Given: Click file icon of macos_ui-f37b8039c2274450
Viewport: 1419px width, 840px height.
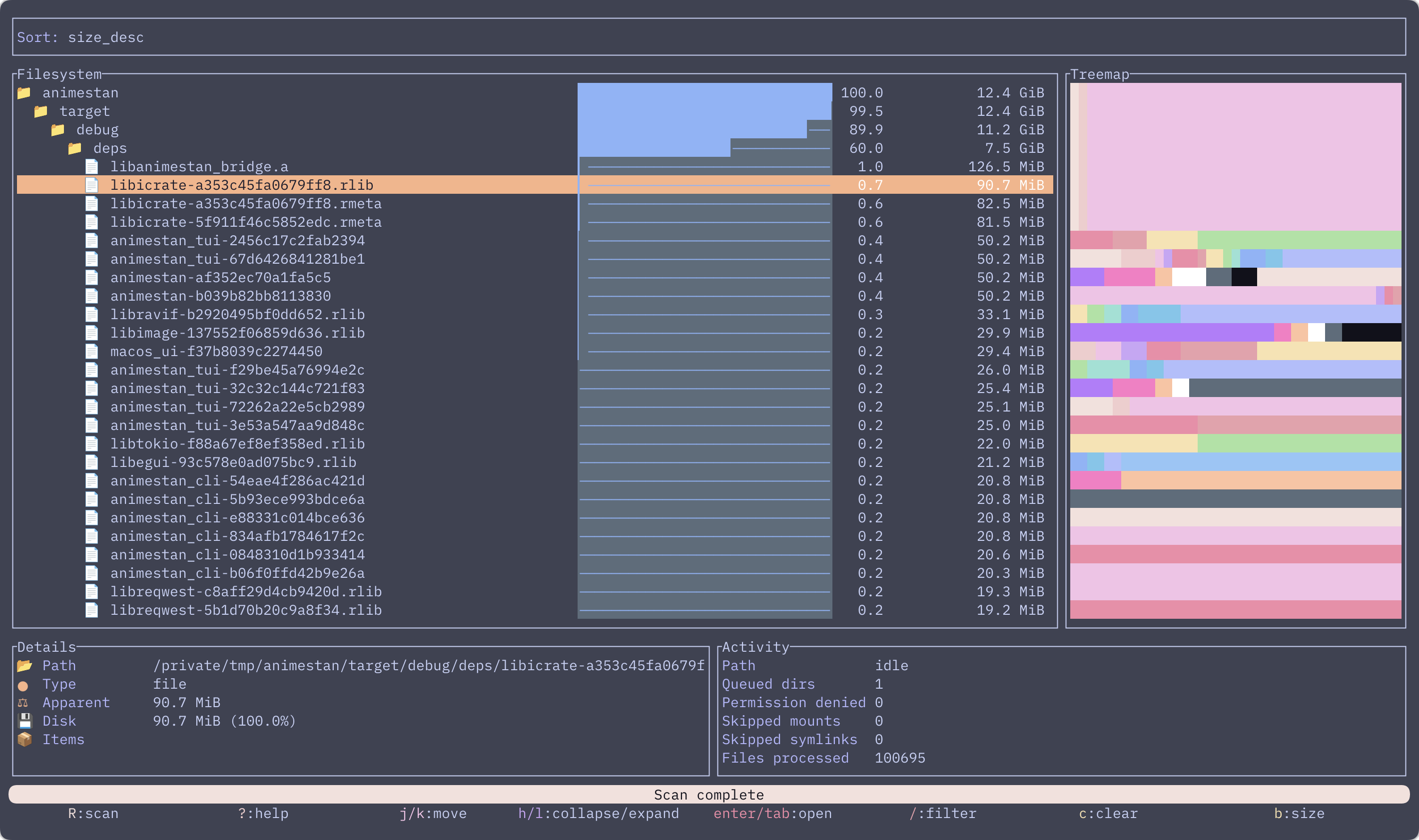Looking at the screenshot, I should pyautogui.click(x=92, y=352).
